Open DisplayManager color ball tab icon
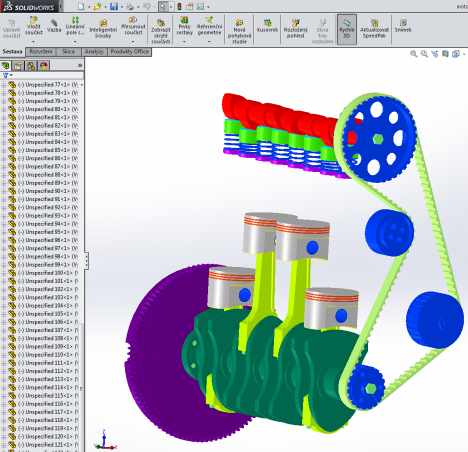This screenshot has height=452, width=468. [44, 65]
